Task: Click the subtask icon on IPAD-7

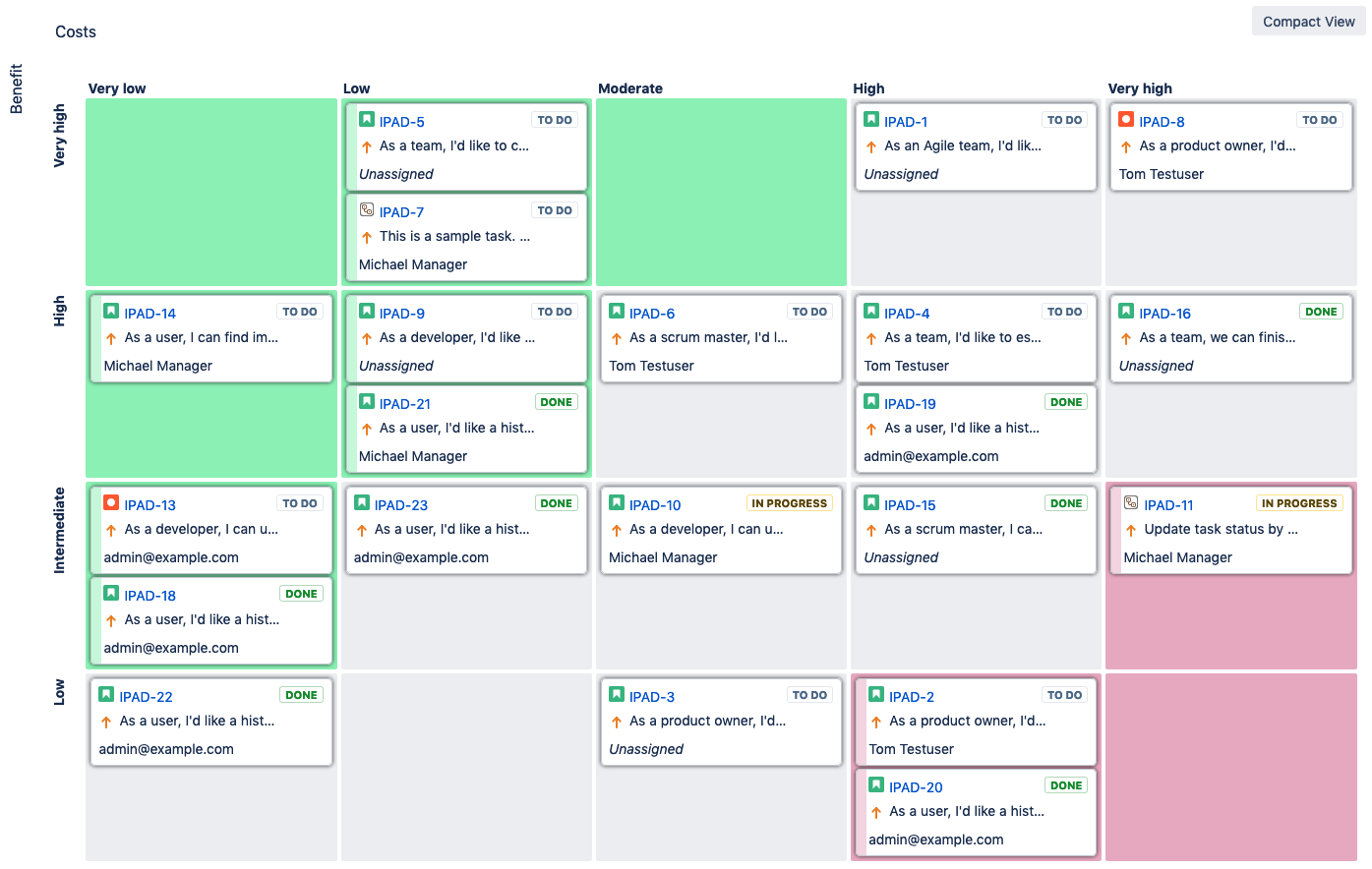Action: coord(367,210)
